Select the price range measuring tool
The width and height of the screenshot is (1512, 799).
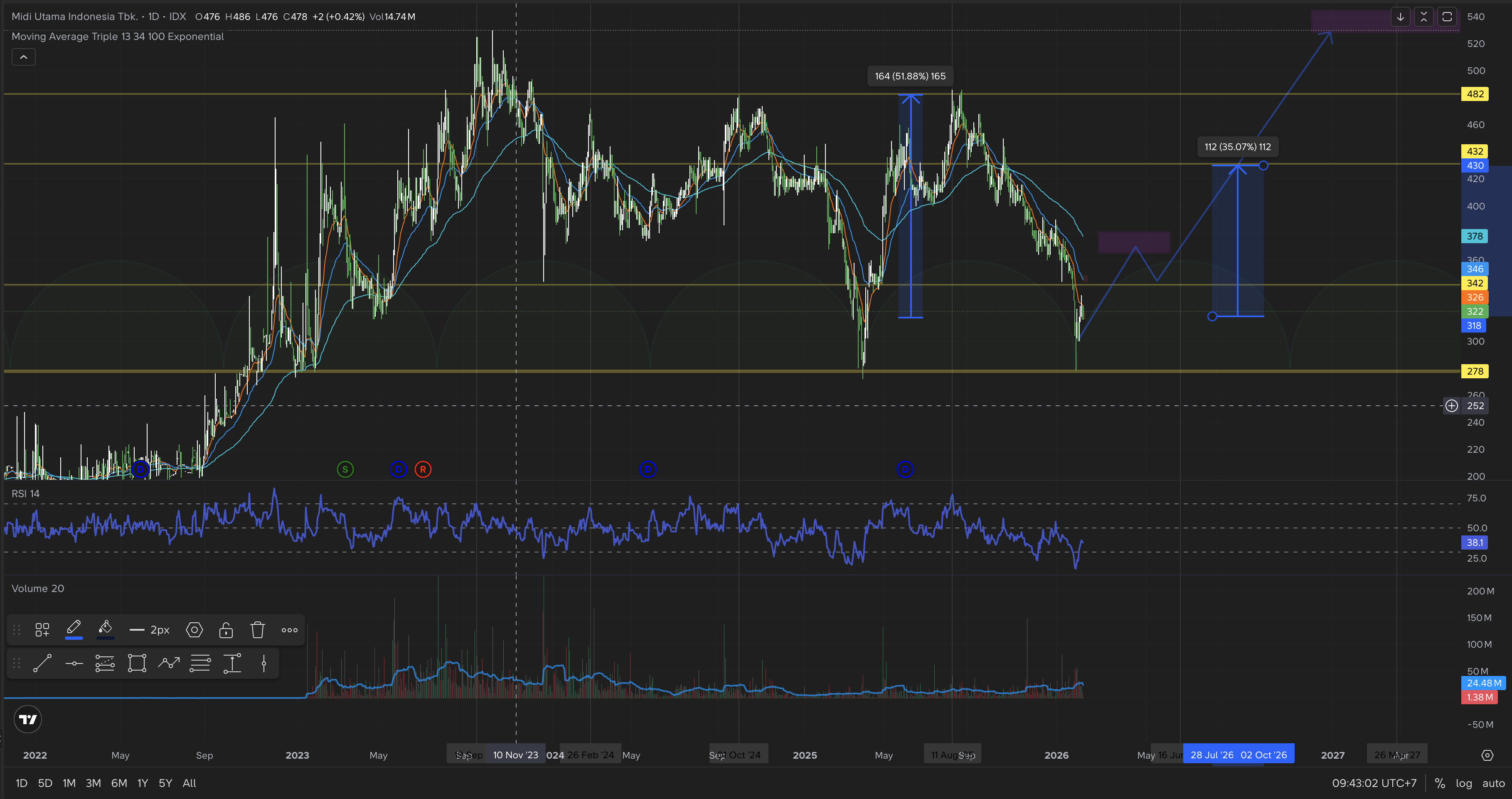pos(232,664)
